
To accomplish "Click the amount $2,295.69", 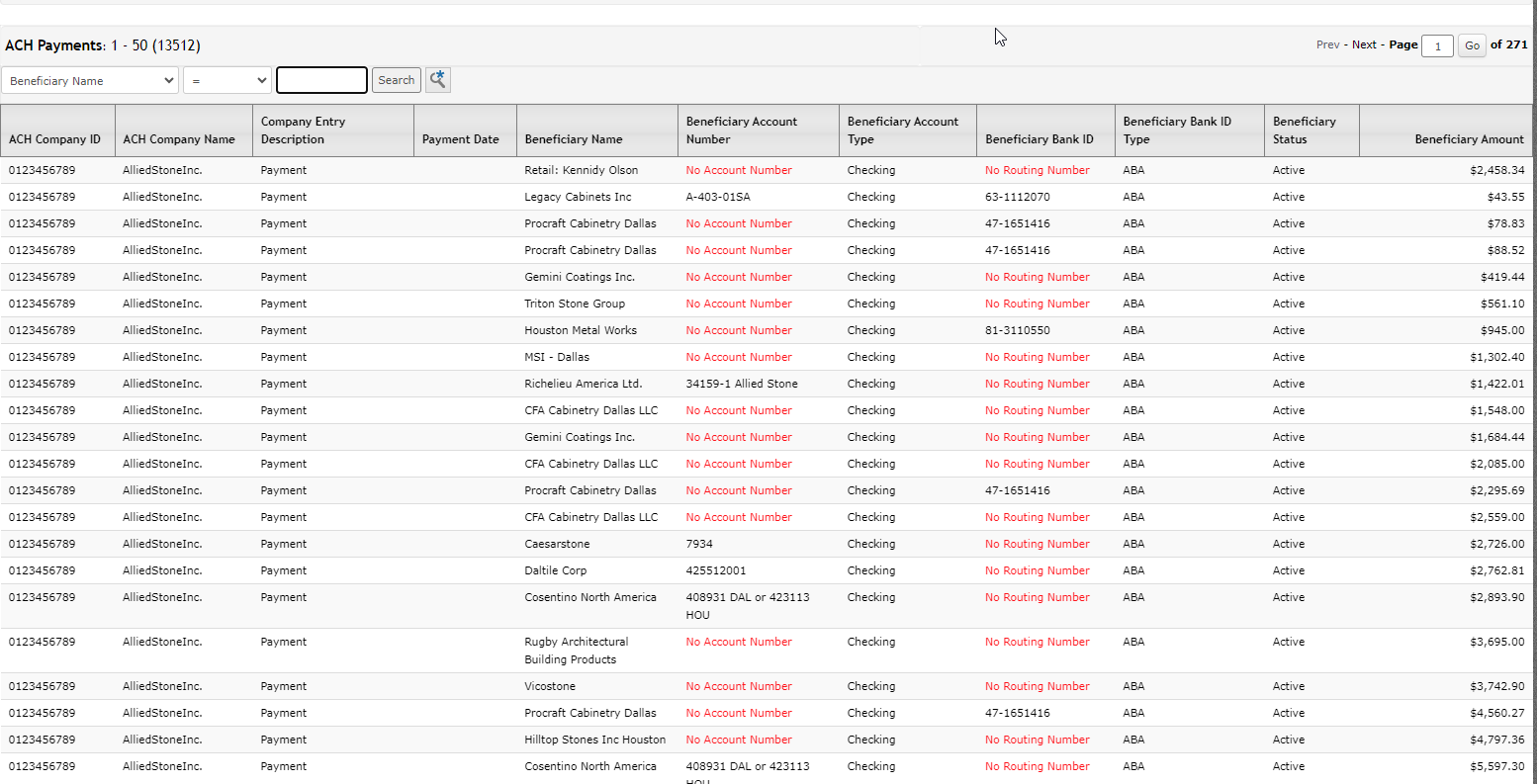I will (1497, 490).
